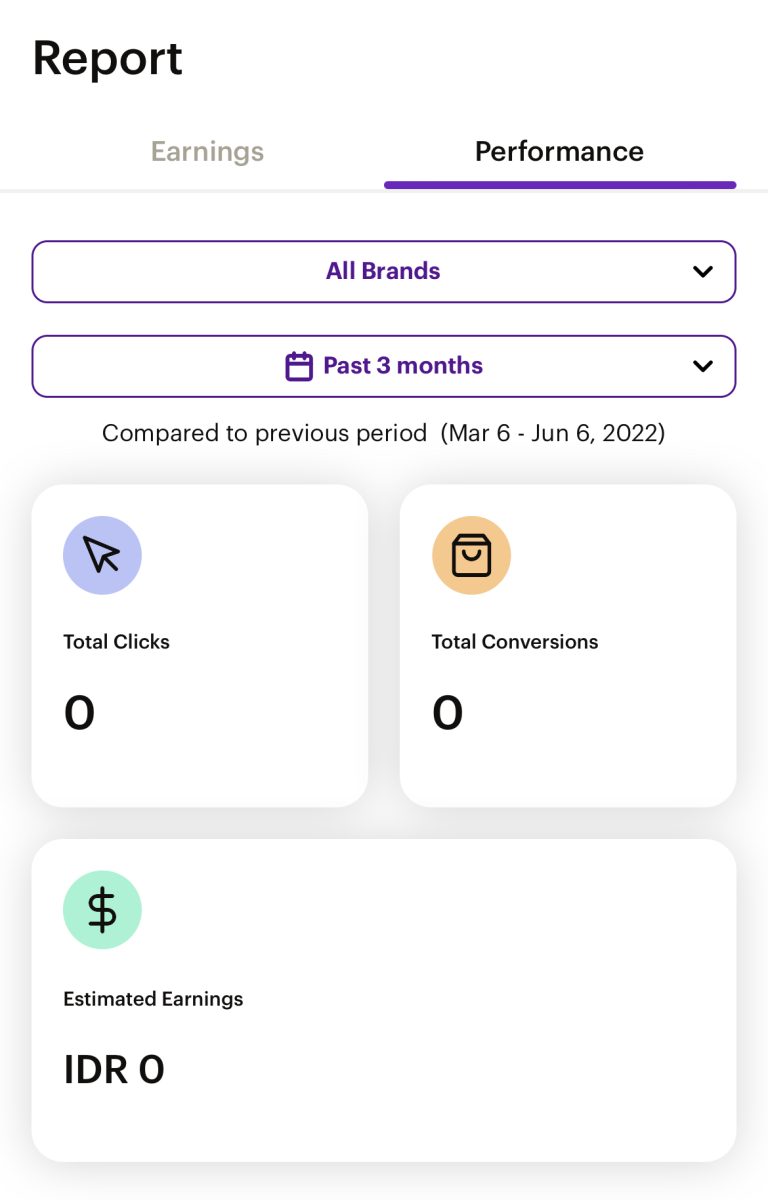Open the Total Conversions card

(x=568, y=646)
